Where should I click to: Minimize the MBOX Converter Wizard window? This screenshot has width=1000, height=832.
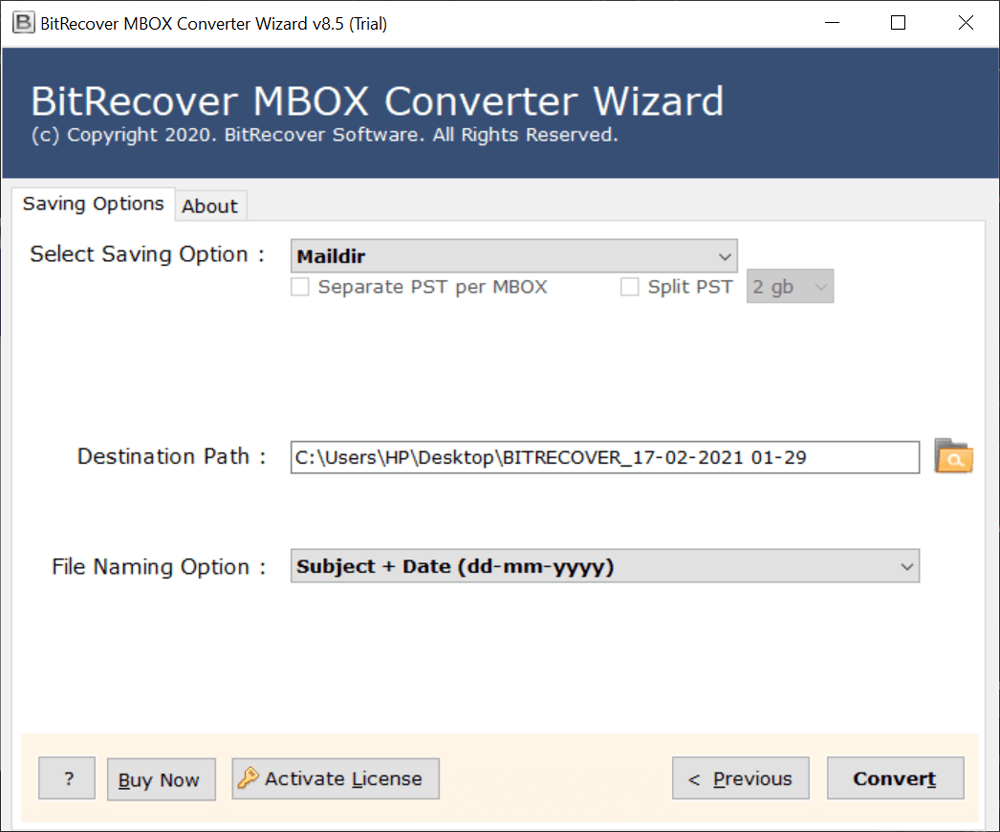pyautogui.click(x=832, y=24)
